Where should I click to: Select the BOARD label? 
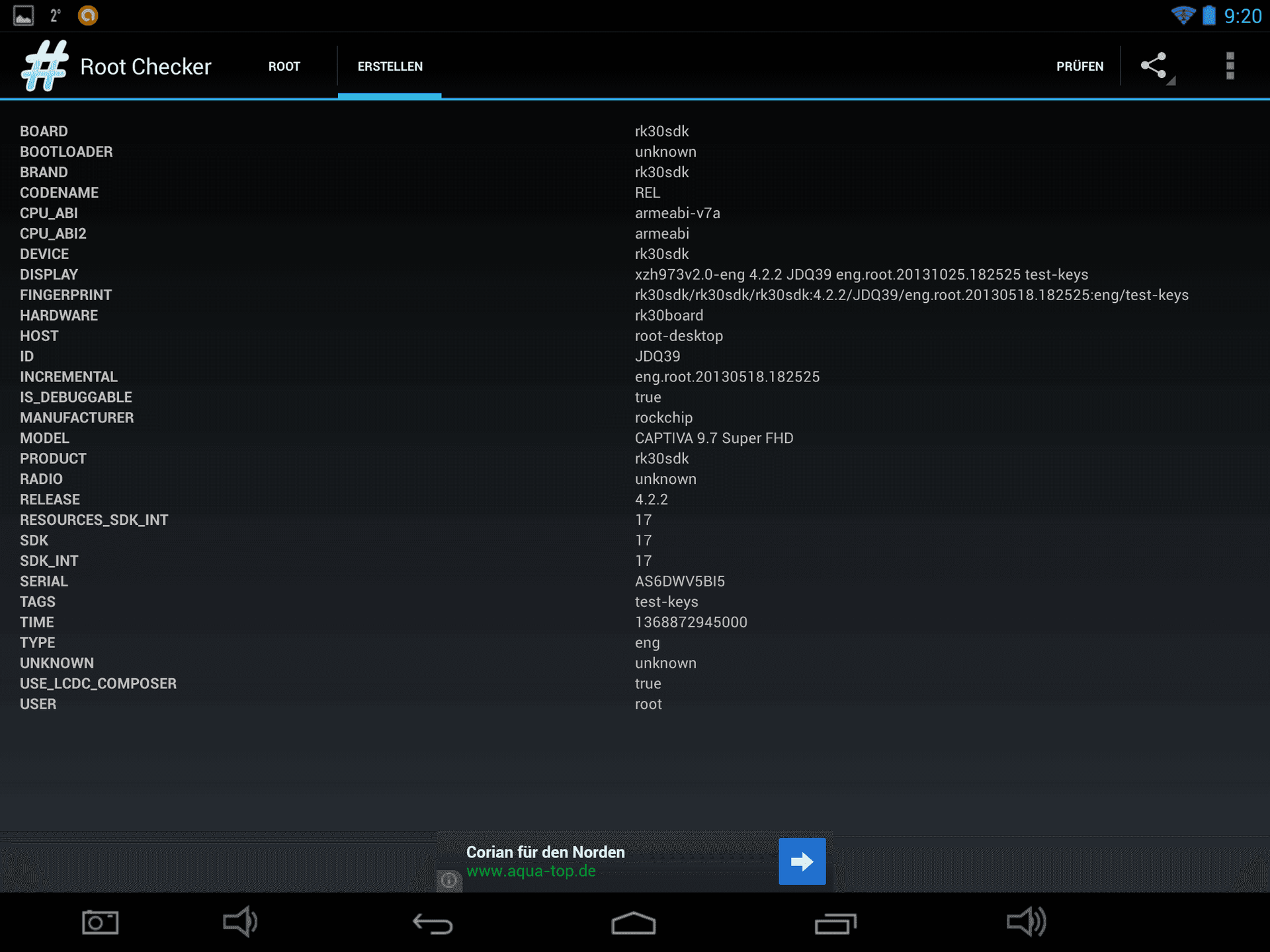44,132
